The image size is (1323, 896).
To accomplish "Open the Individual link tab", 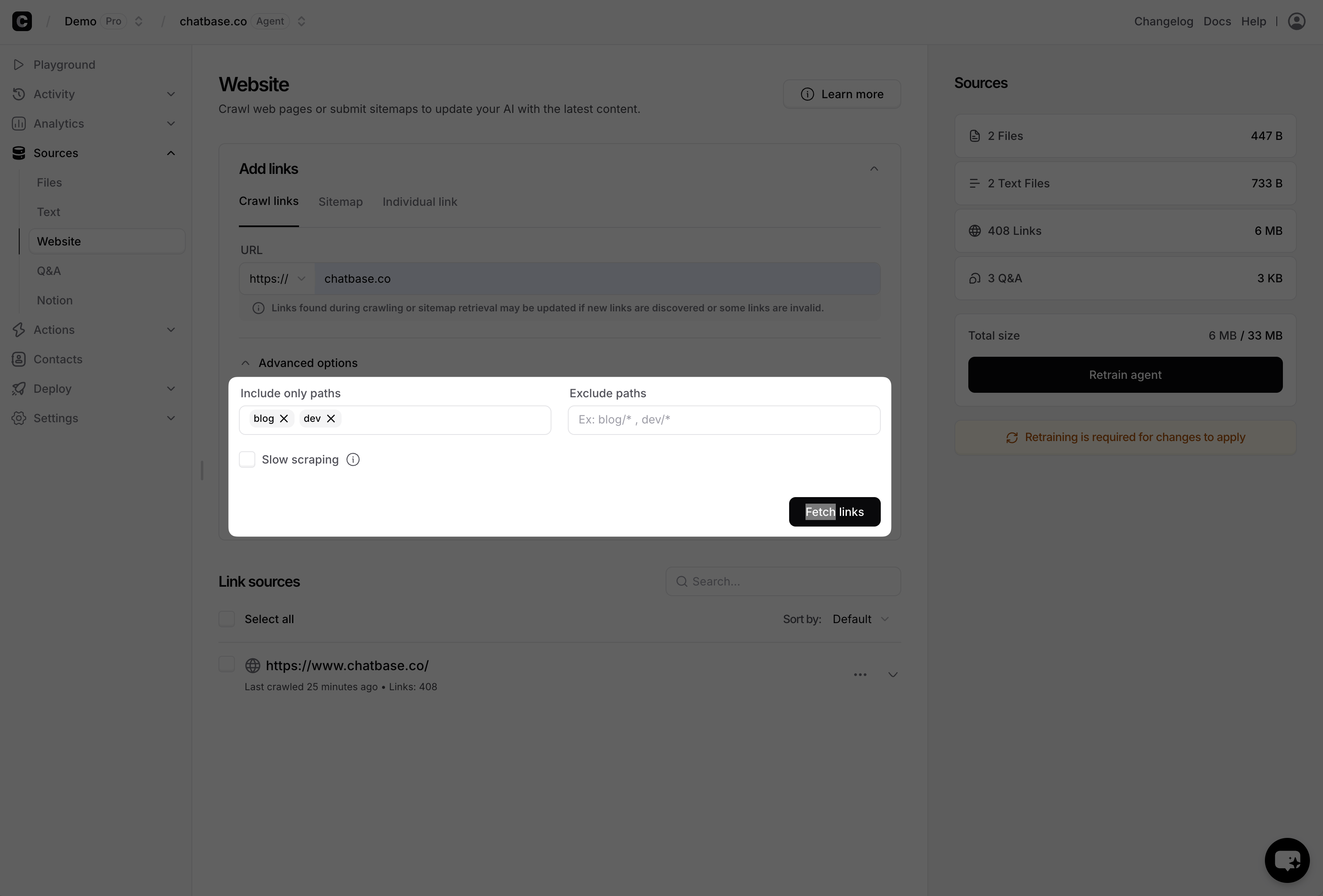I will (420, 202).
